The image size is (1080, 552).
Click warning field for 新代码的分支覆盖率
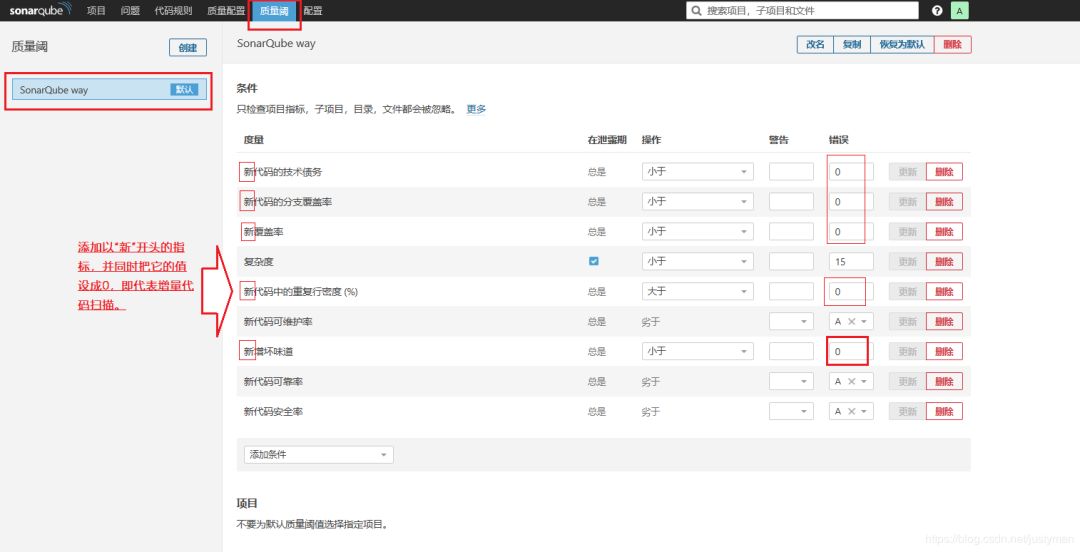(791, 202)
